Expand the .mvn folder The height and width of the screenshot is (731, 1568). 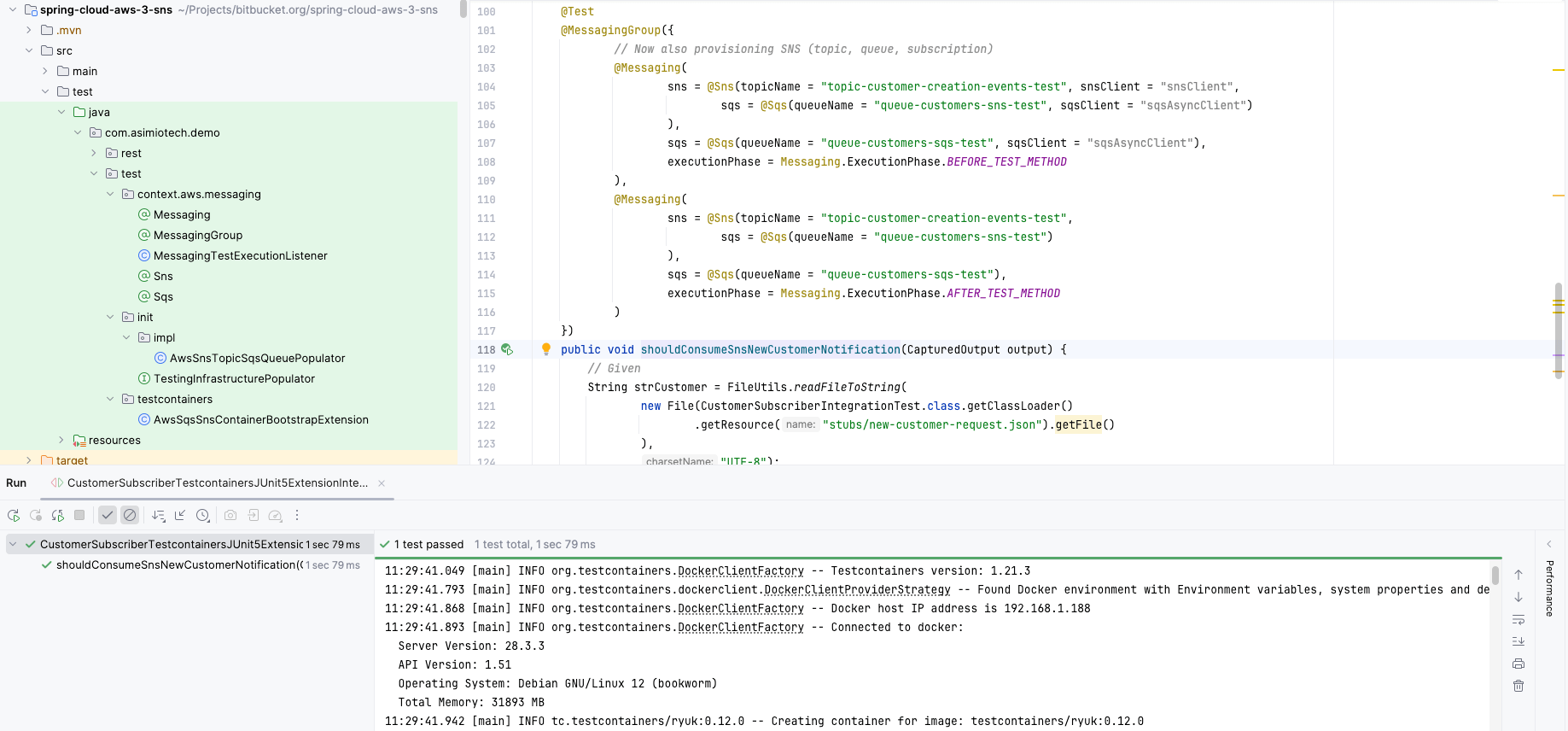click(29, 30)
